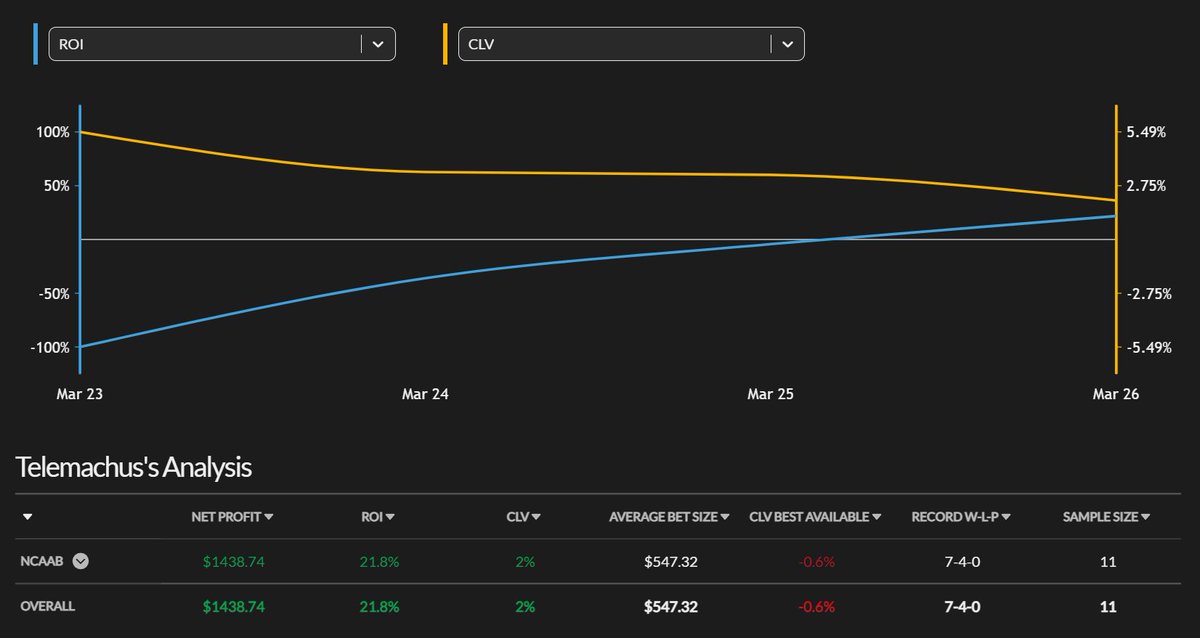
Task: Click NCAAB sample size 11
Action: [1108, 562]
